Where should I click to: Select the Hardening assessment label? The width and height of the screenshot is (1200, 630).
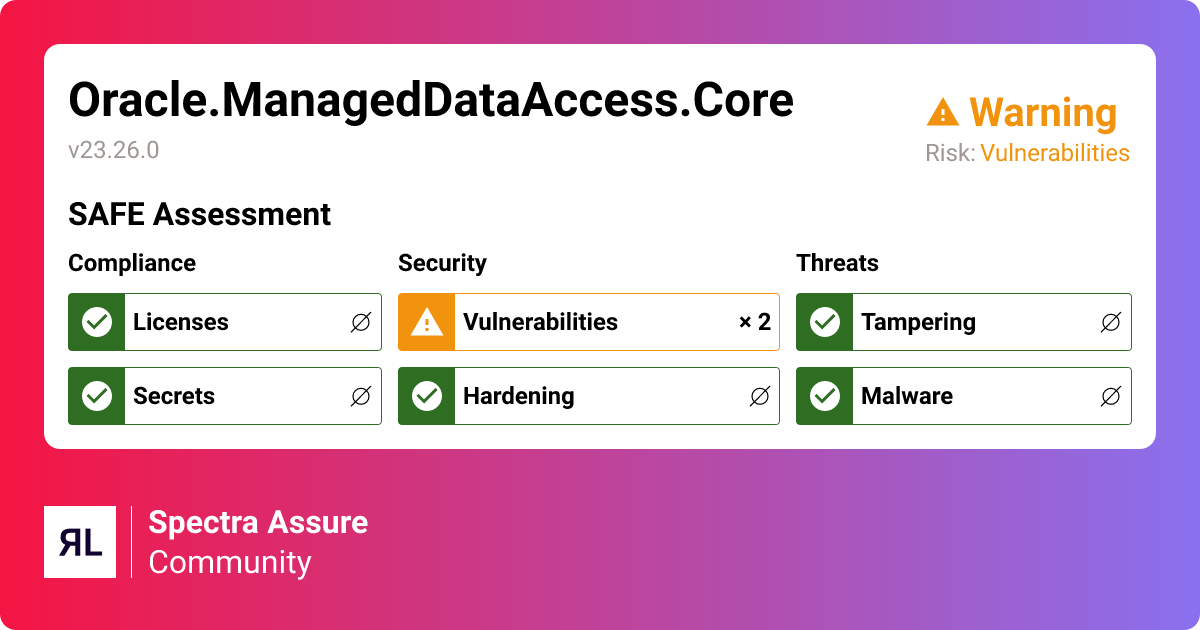pos(518,396)
